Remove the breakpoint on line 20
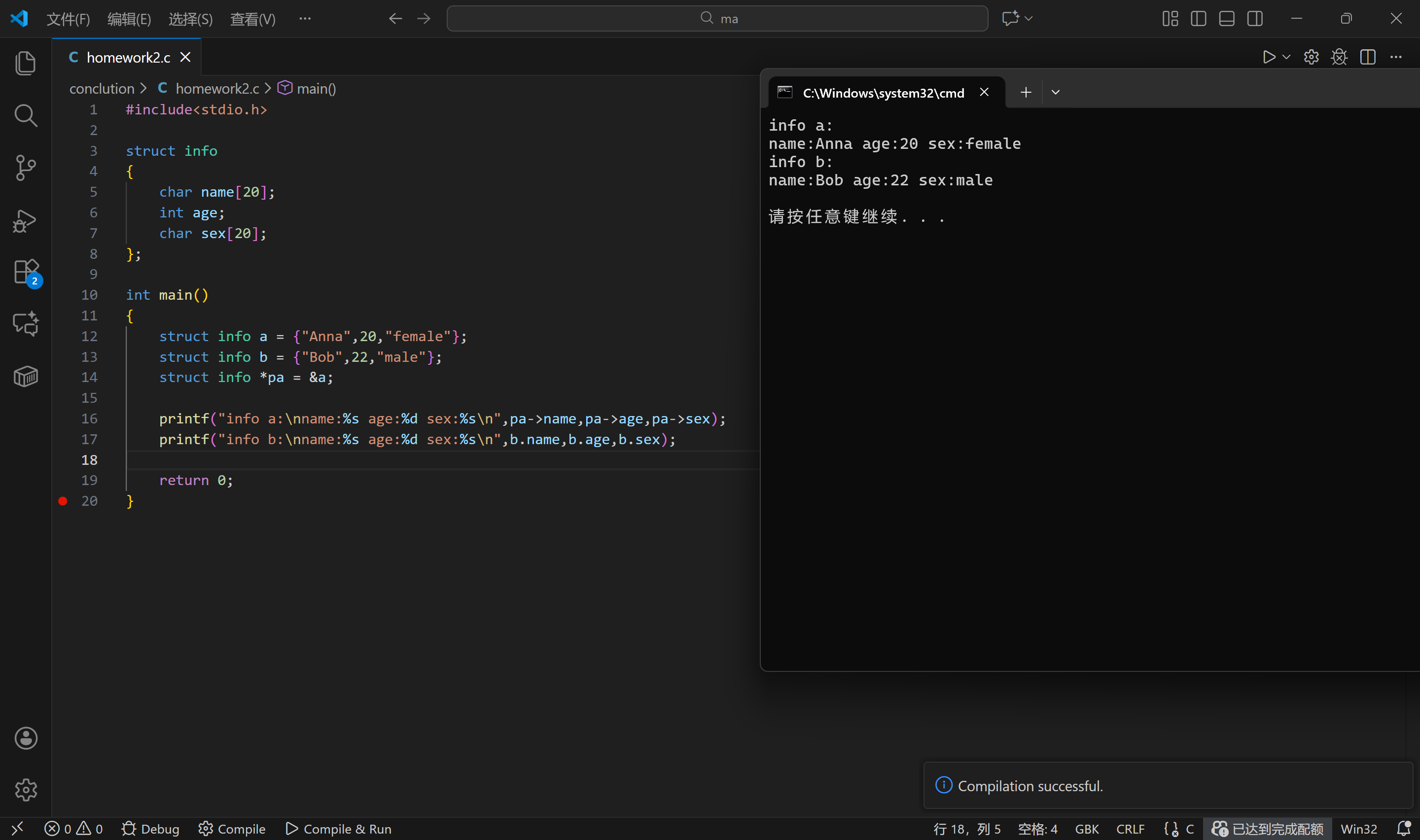 point(63,501)
